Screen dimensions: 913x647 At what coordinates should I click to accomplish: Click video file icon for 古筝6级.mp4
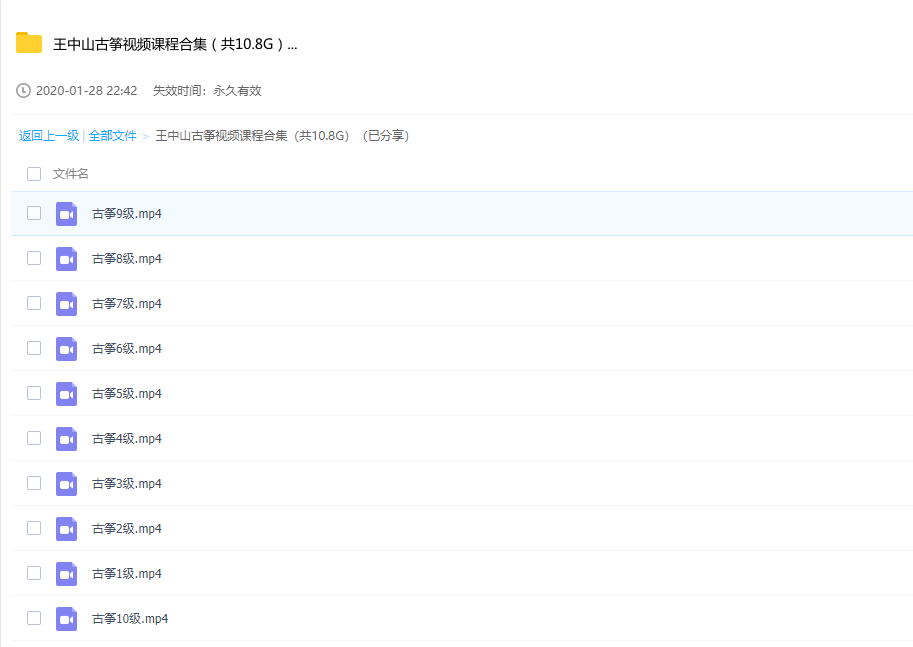click(x=66, y=349)
